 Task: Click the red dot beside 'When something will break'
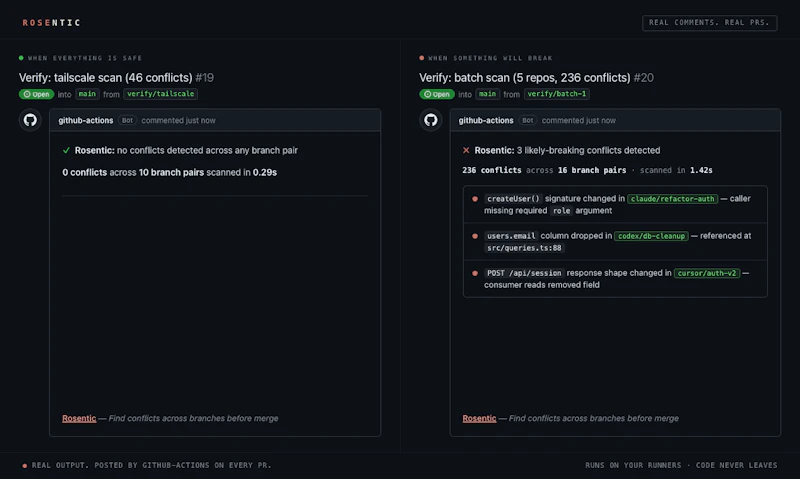[x=421, y=58]
